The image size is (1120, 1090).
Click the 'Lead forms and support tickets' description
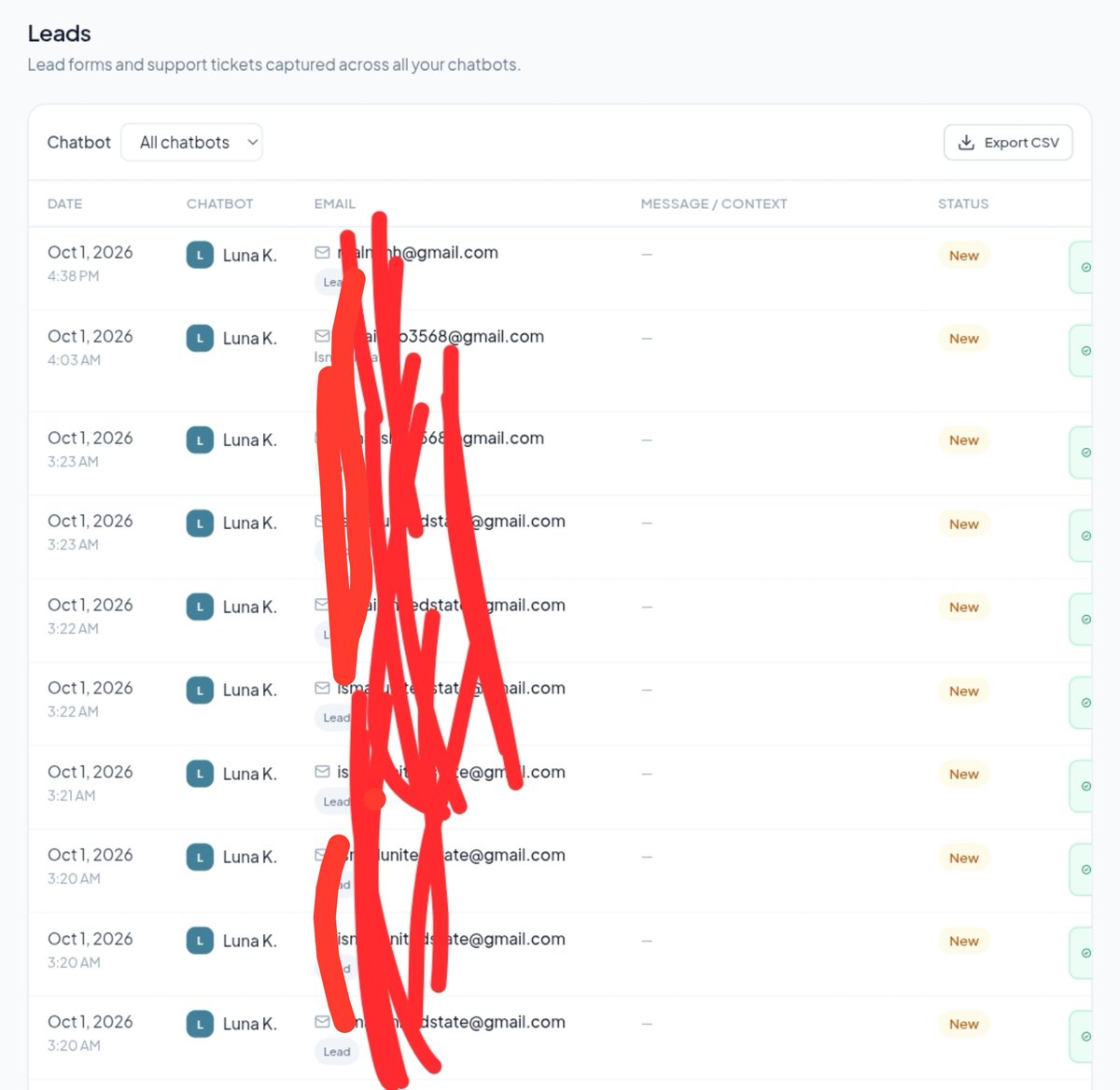click(273, 64)
